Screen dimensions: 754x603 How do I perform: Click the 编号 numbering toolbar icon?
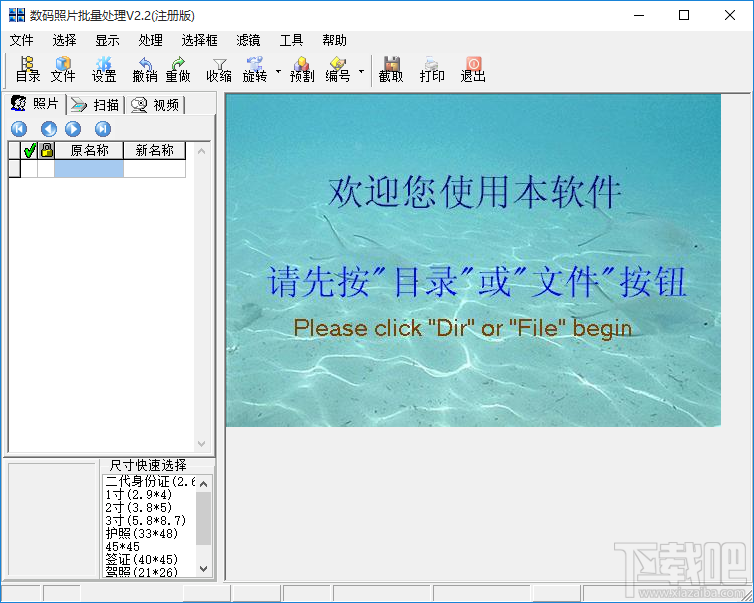338,69
